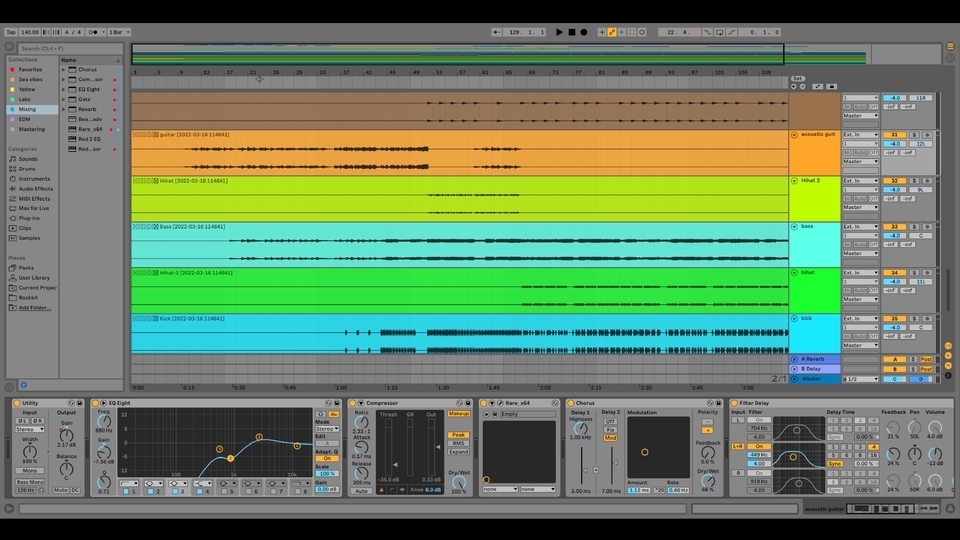The image size is (960, 540).
Task: Stop playback with the Stop button
Action: [572, 32]
